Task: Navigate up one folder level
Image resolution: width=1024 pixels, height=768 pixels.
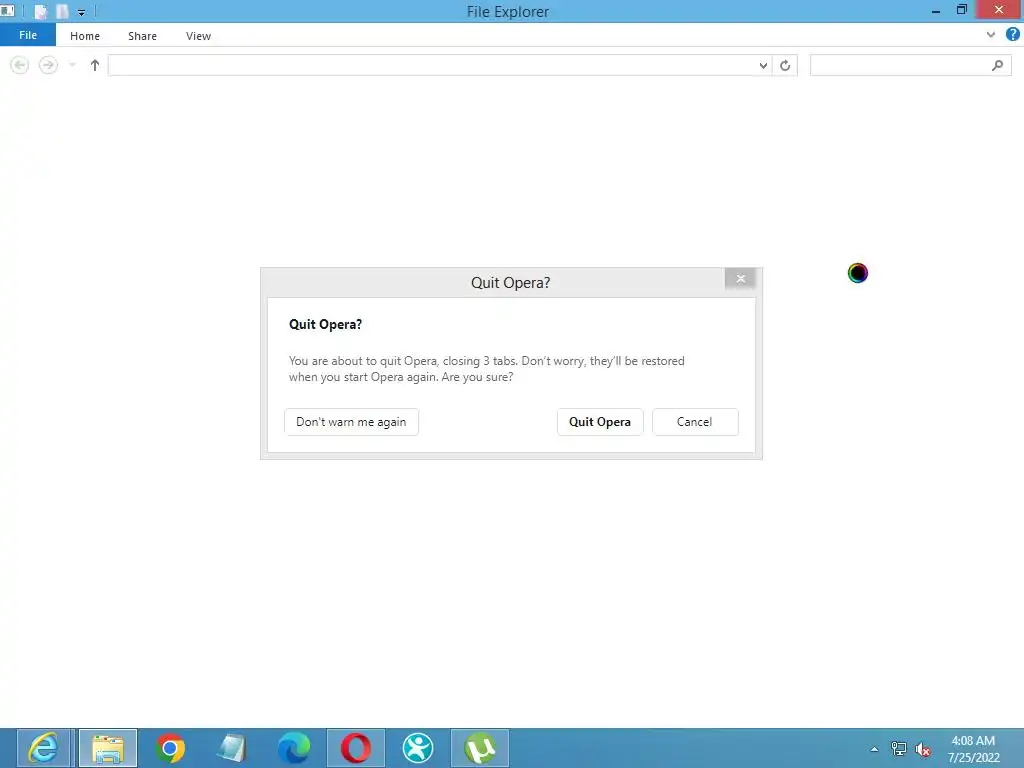Action: (x=95, y=65)
